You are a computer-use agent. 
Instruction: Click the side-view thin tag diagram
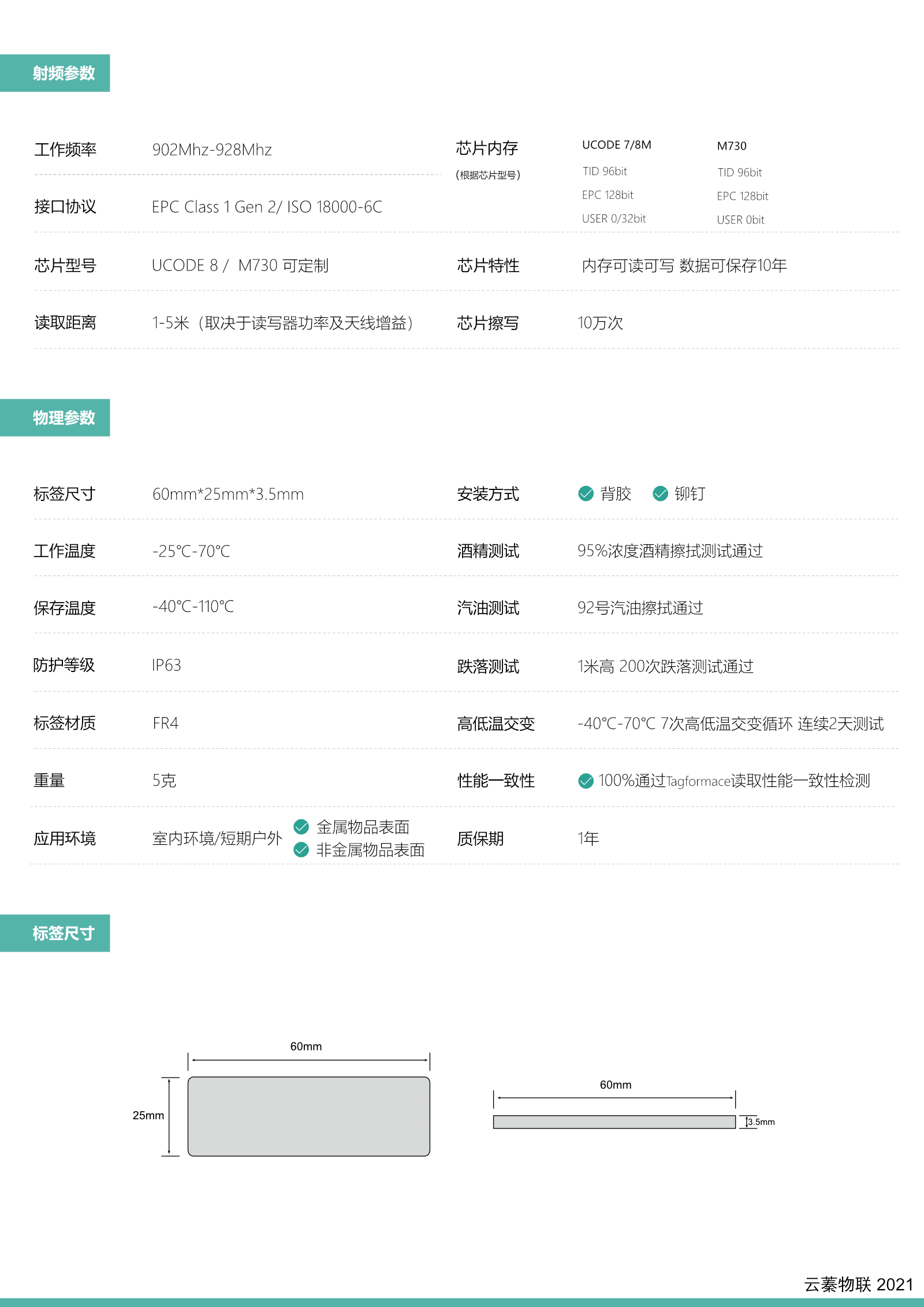point(614,1122)
